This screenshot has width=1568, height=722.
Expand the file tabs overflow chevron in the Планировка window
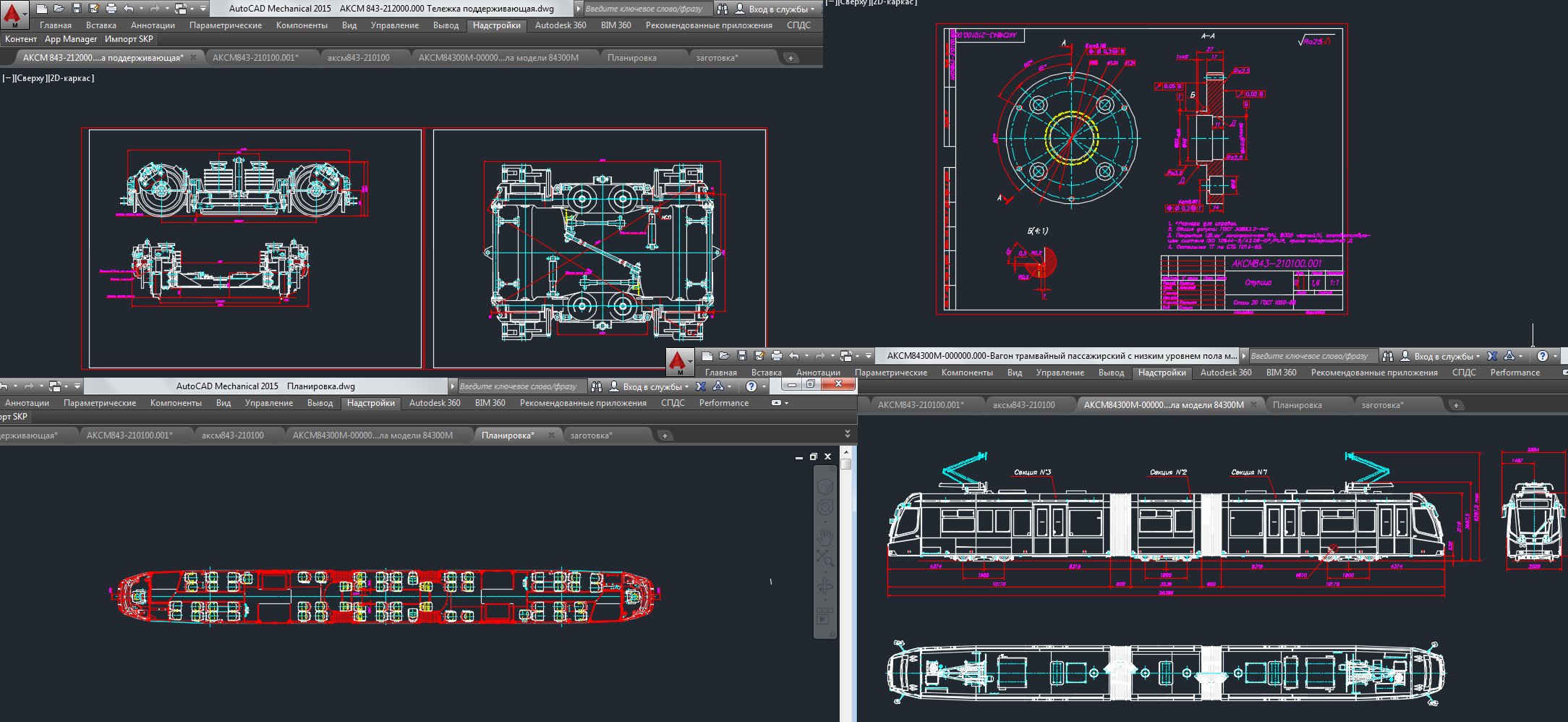click(848, 434)
